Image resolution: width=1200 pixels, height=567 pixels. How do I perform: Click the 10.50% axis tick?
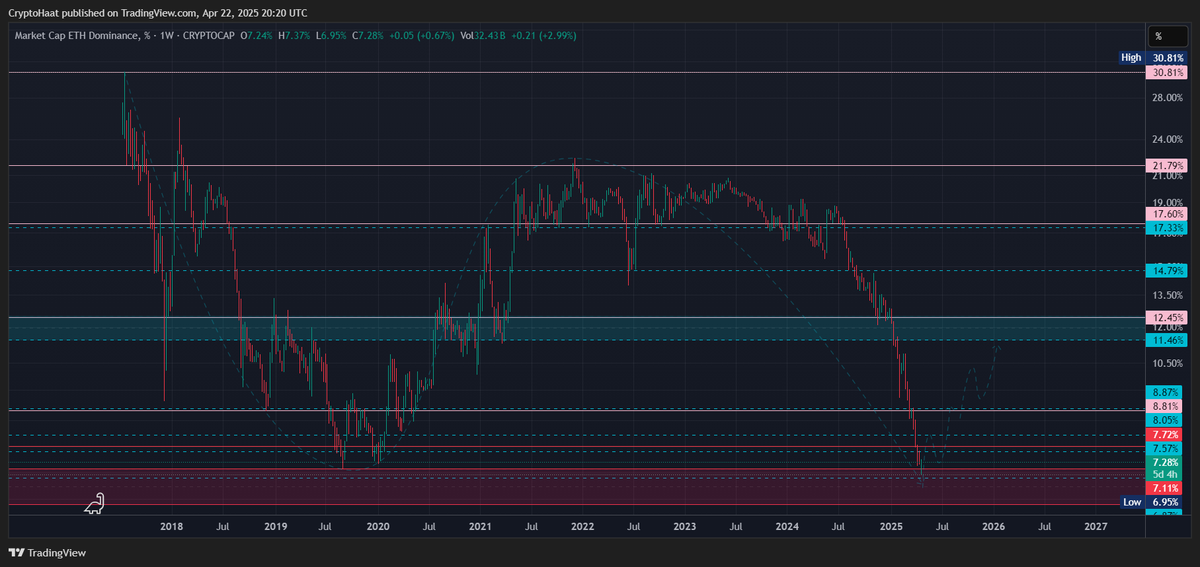(1167, 364)
